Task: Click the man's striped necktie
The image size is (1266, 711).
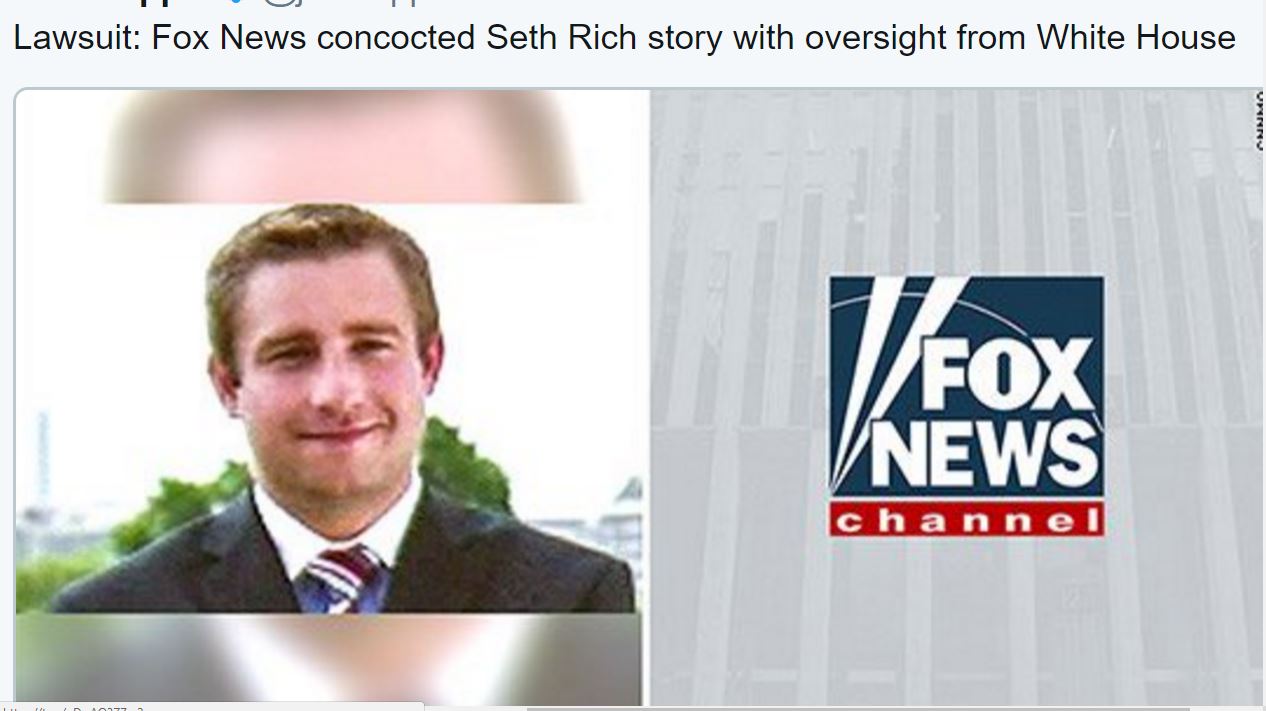Action: coord(341,579)
